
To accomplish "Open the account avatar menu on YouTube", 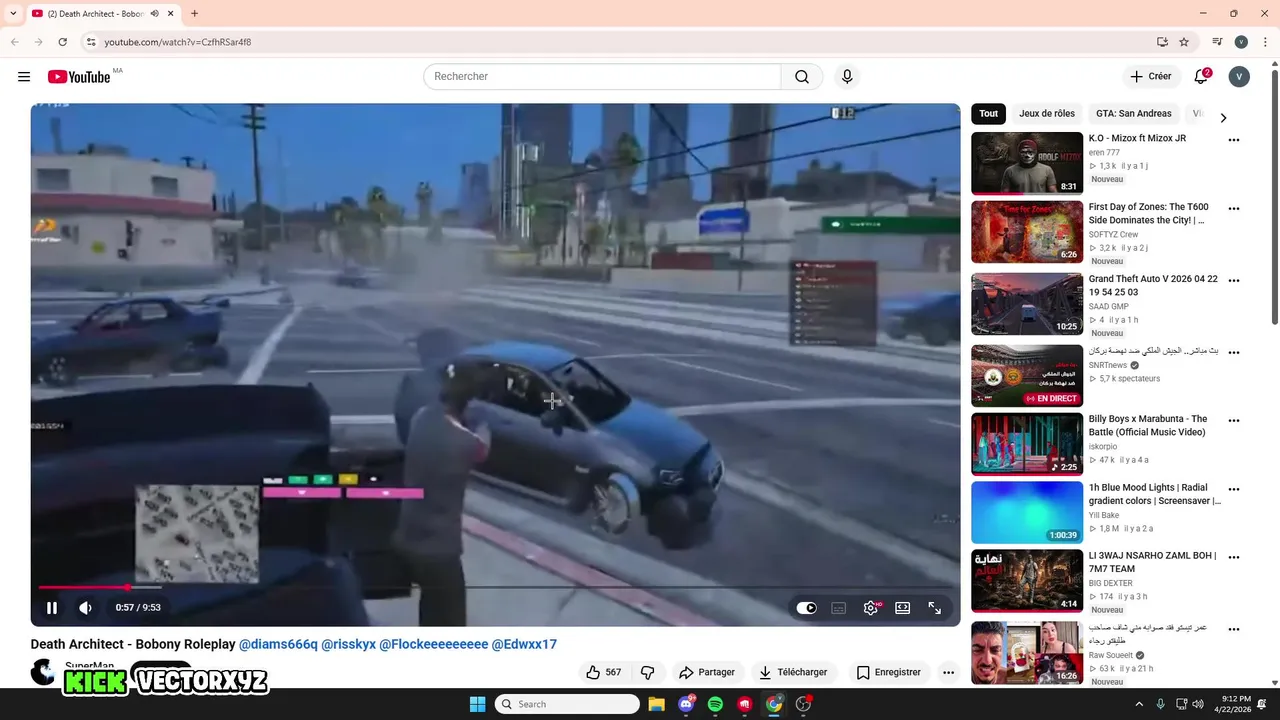I will pyautogui.click(x=1239, y=77).
